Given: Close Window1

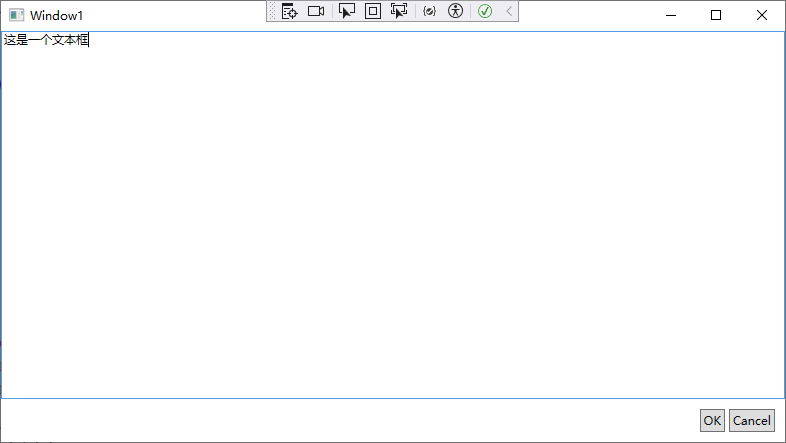Looking at the screenshot, I should pos(762,16).
